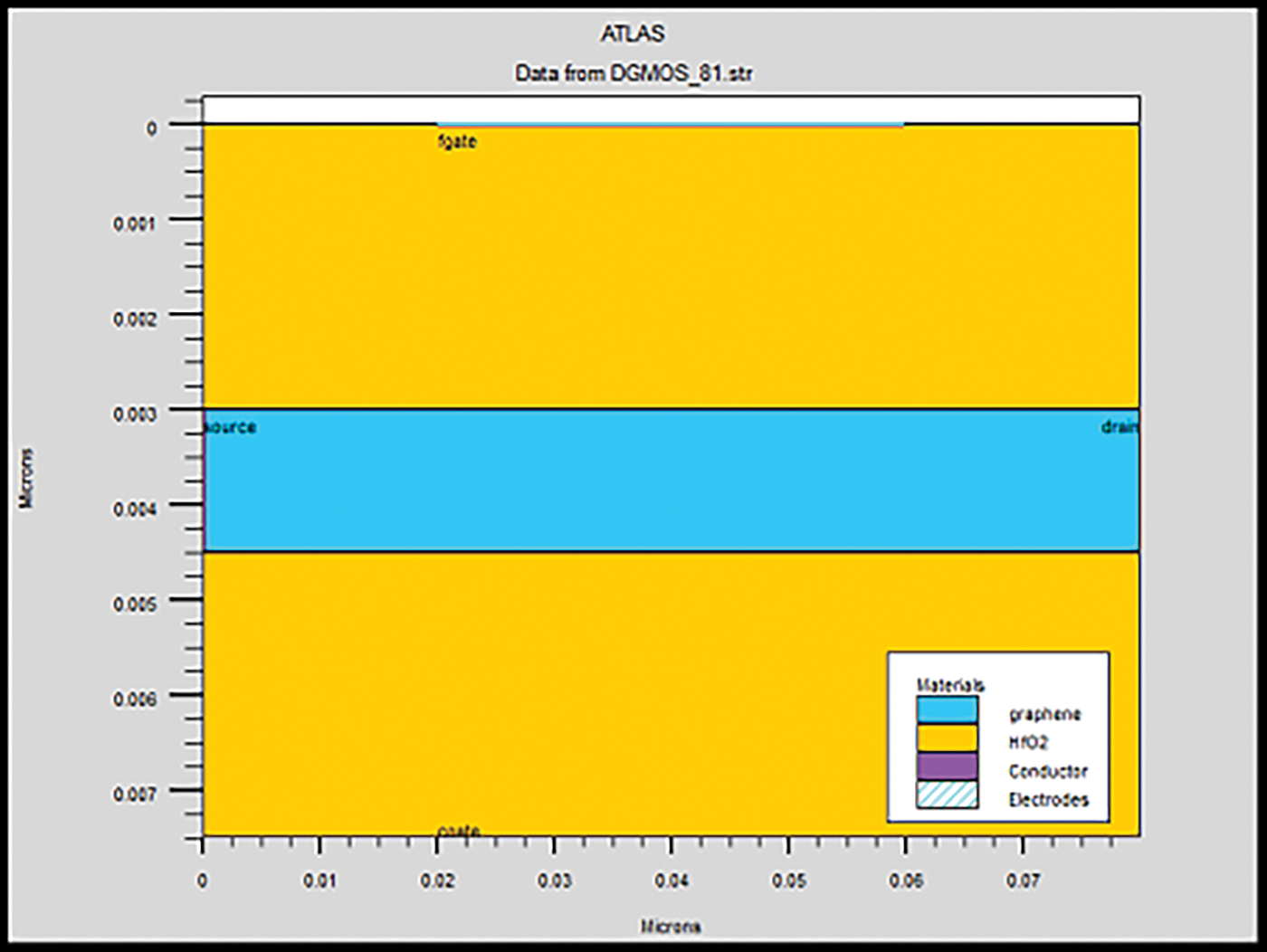Click the 0.003 tick on vertical axis
The width and height of the screenshot is (1267, 952).
(x=135, y=414)
